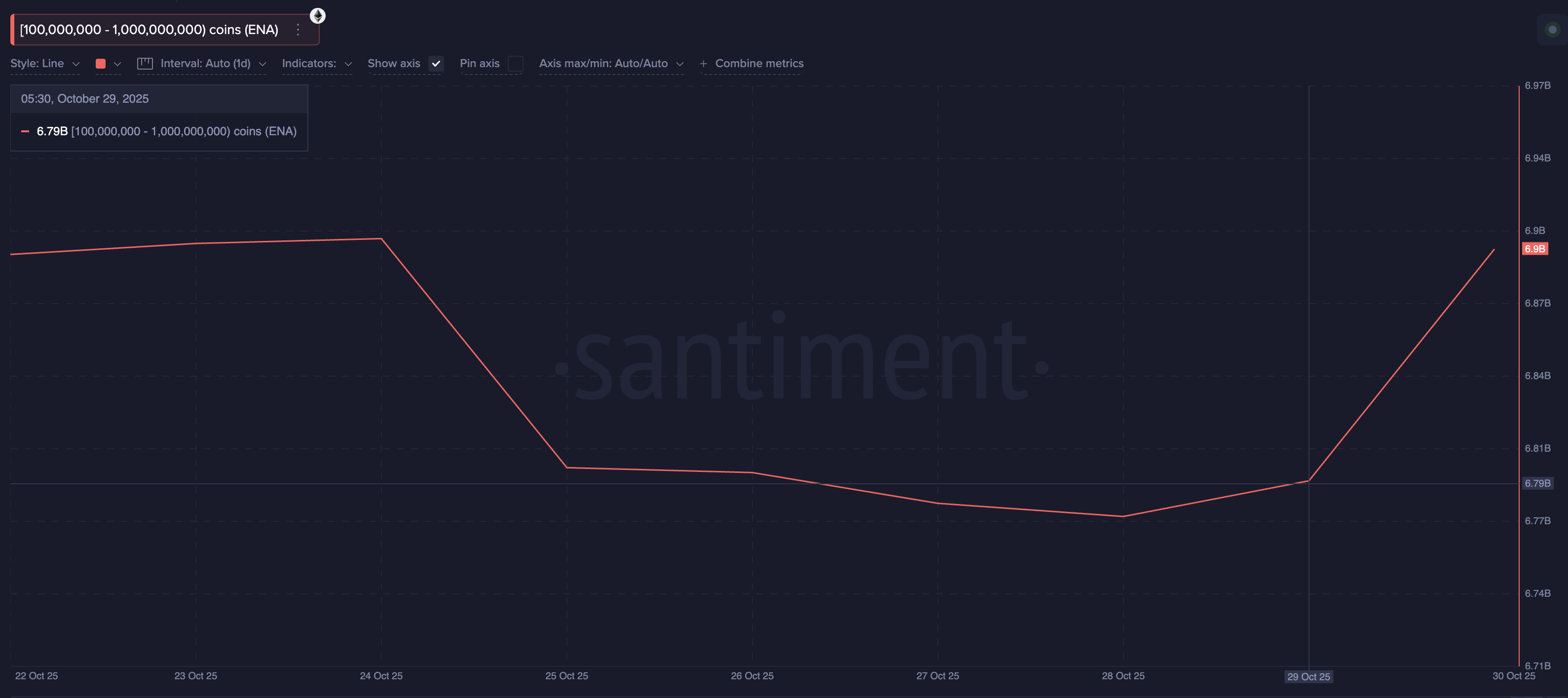Viewport: 1568px width, 698px height.
Task: Click the plus icon beside Combine metrics
Action: click(704, 63)
